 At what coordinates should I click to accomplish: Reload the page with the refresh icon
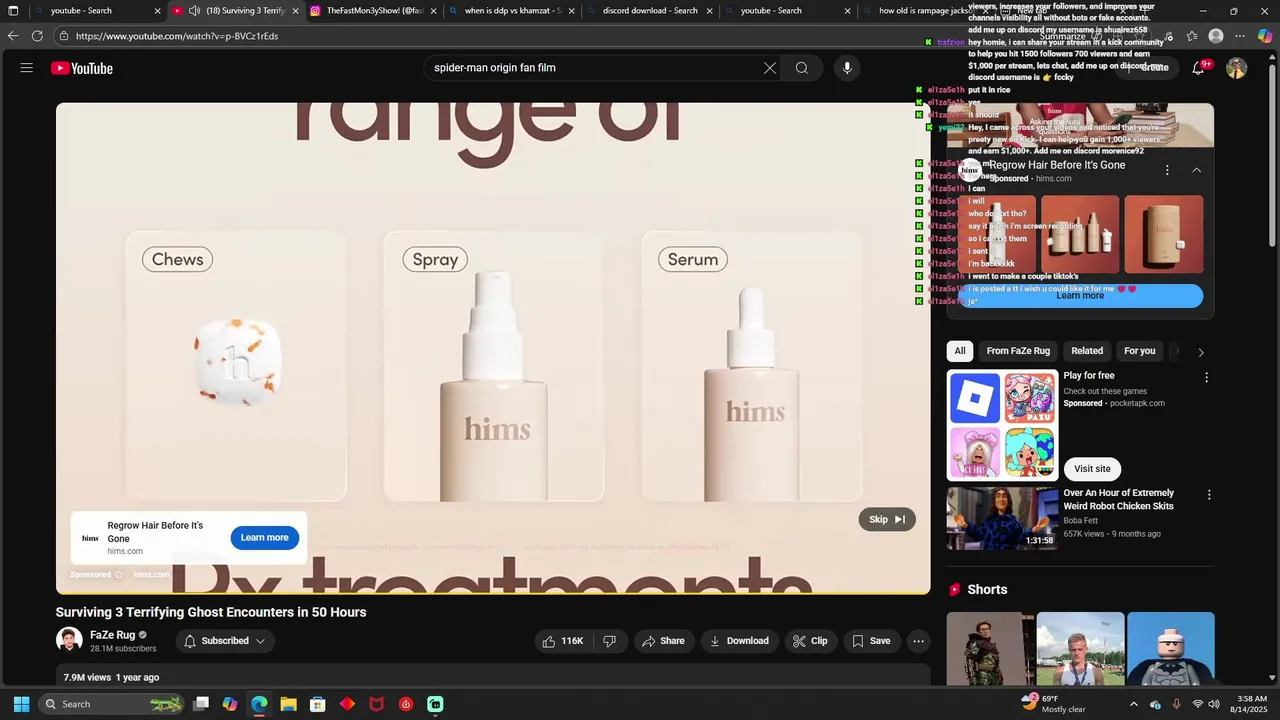(x=37, y=35)
